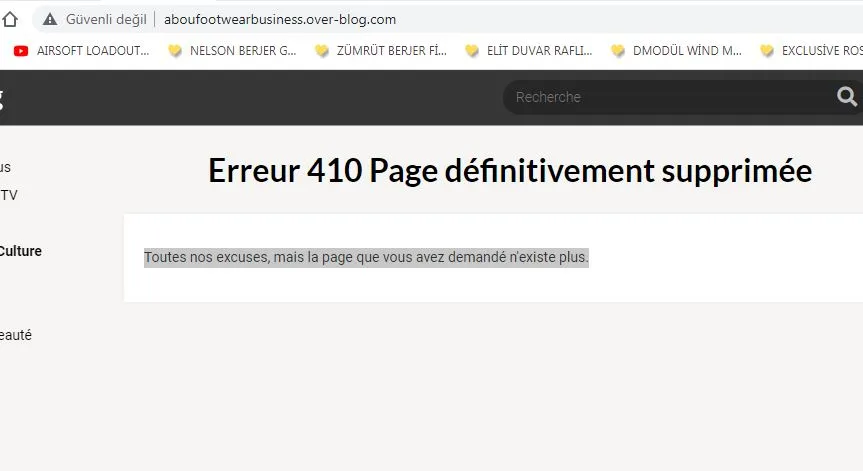Click the Erreur 410 page heading
Image resolution: width=863 pixels, height=471 pixels.
tap(509, 171)
